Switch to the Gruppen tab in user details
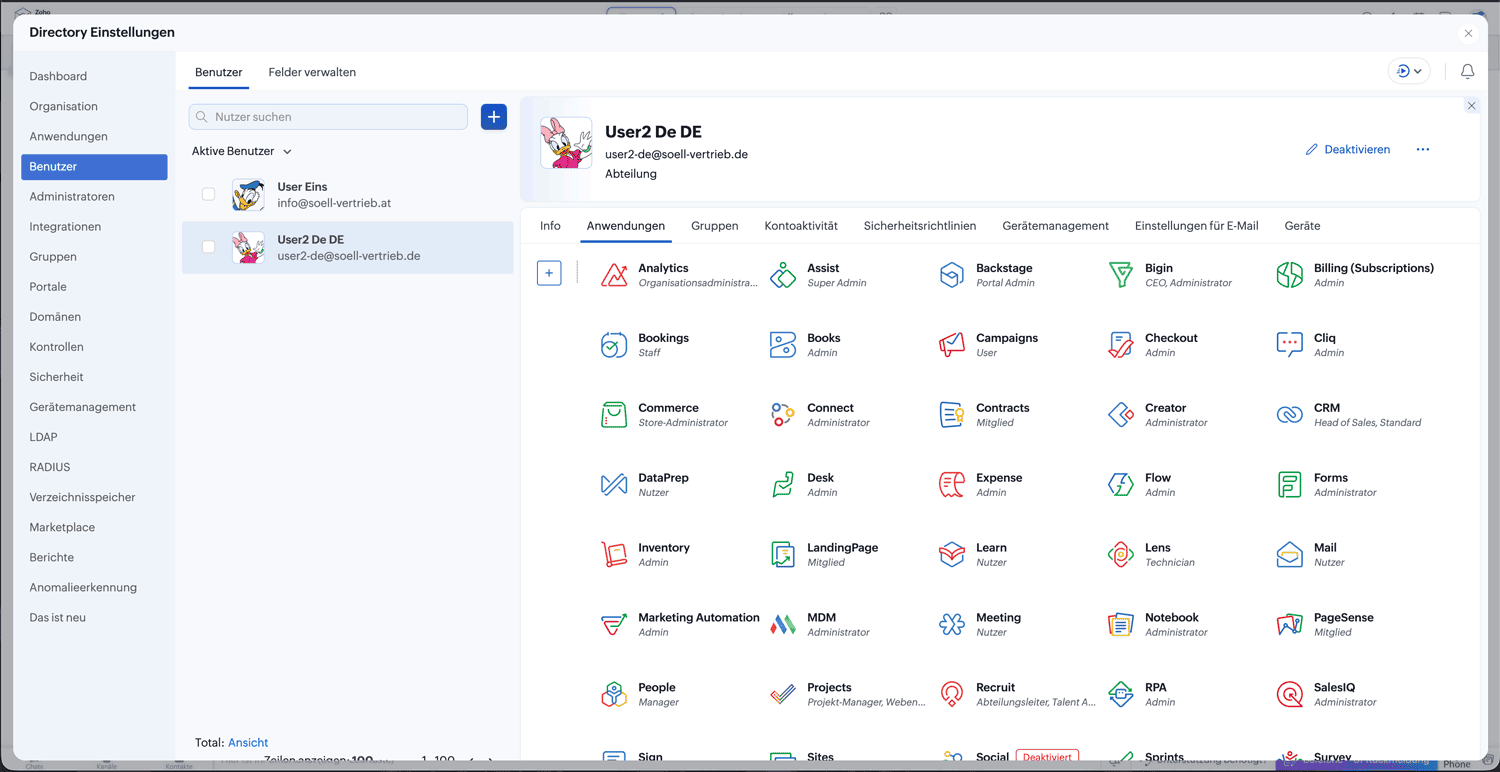The image size is (1500, 772). pos(715,226)
